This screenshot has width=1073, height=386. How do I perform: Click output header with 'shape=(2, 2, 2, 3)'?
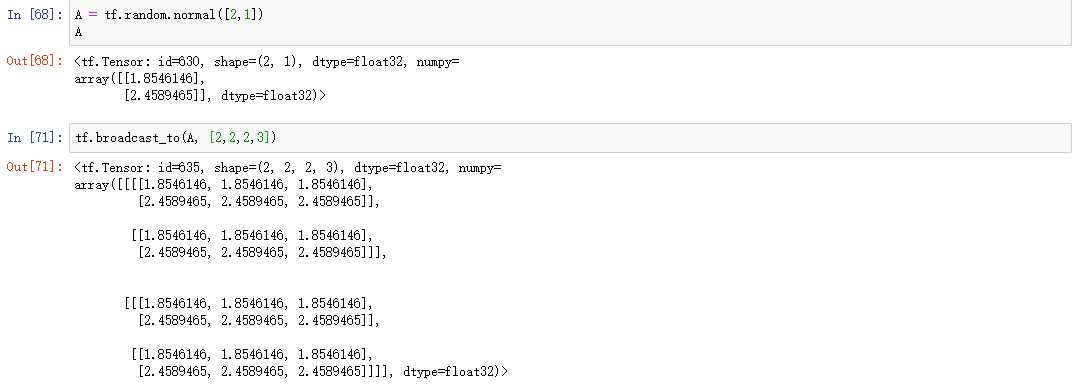coord(288,167)
